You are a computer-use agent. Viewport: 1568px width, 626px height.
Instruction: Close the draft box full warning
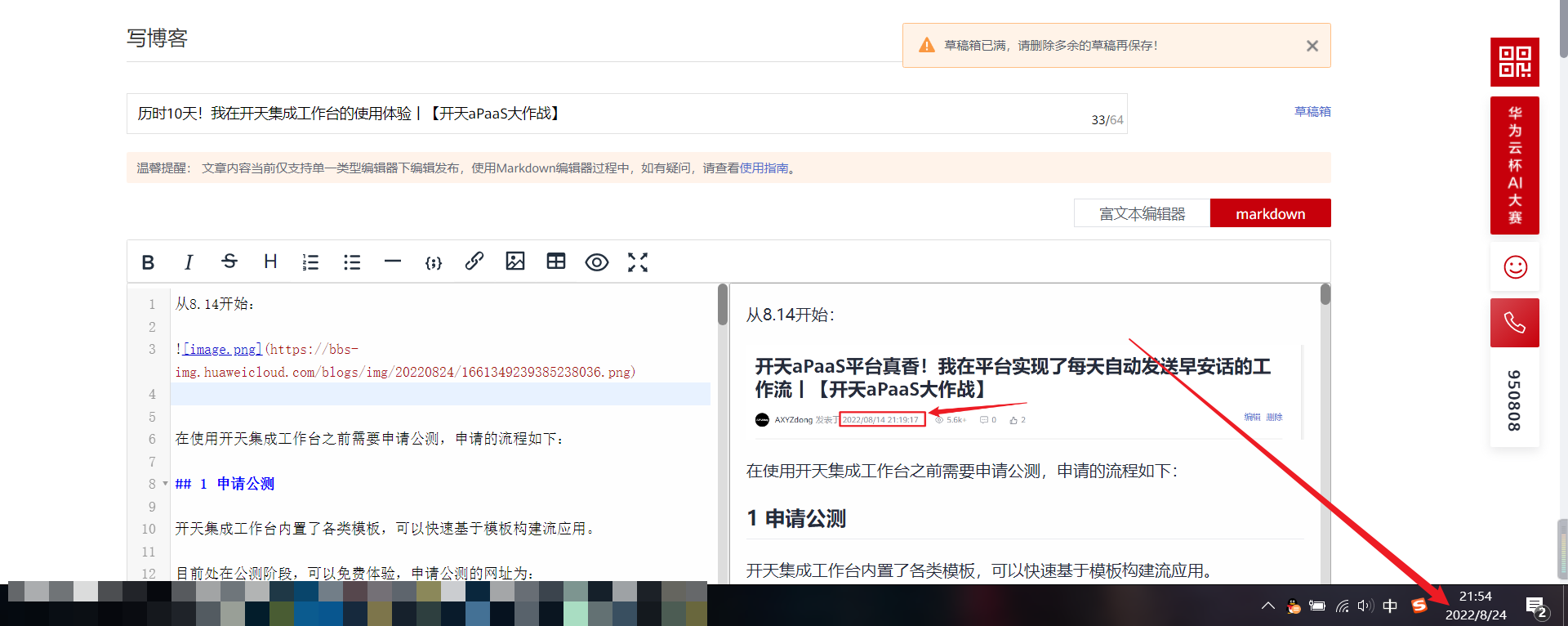[1312, 46]
